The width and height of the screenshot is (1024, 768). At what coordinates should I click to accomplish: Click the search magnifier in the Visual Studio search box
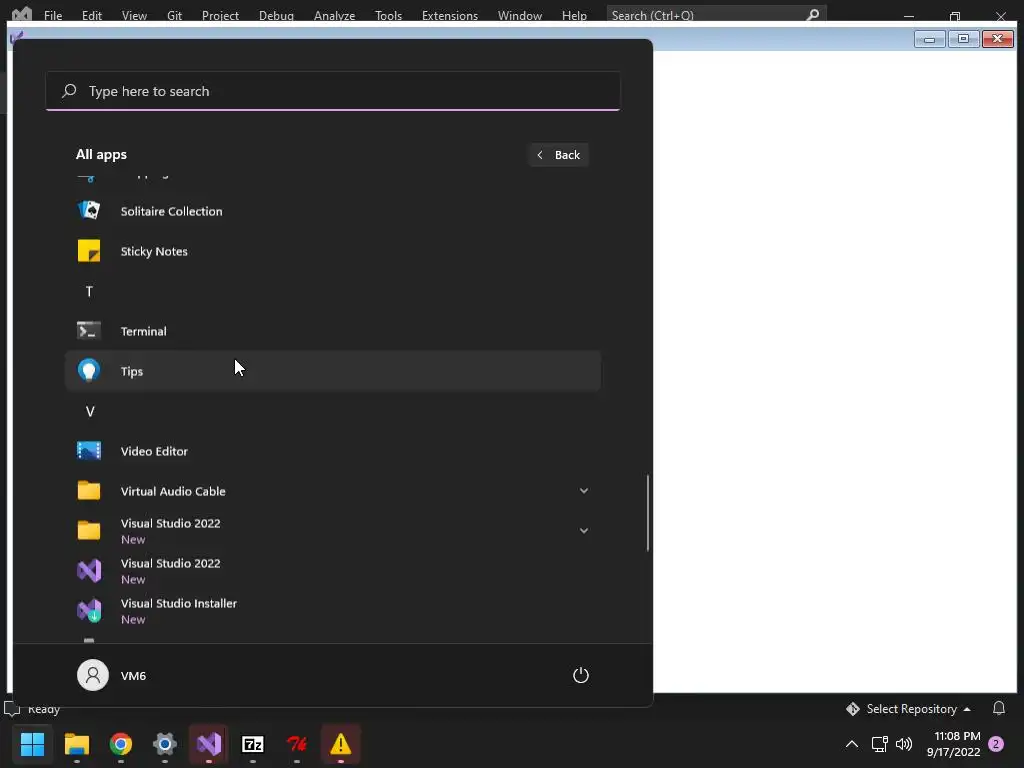click(x=813, y=14)
